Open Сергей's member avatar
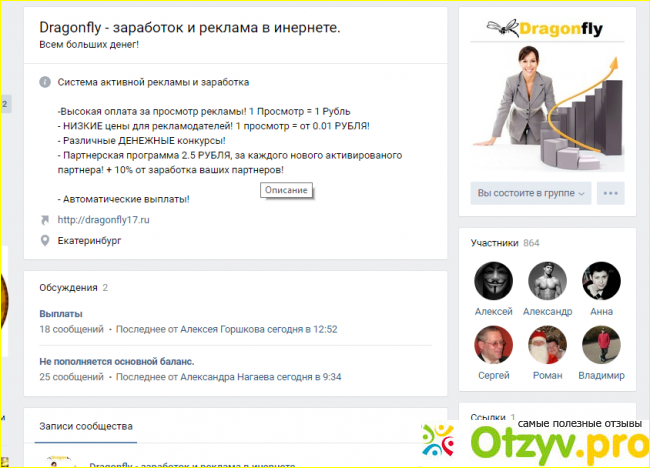The width and height of the screenshot is (650, 468). coord(493,345)
